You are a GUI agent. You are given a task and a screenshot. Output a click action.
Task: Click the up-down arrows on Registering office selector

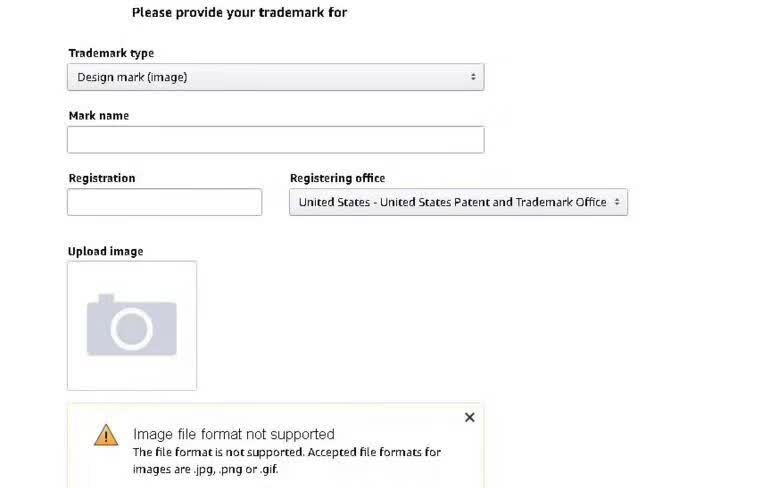pyautogui.click(x=617, y=202)
